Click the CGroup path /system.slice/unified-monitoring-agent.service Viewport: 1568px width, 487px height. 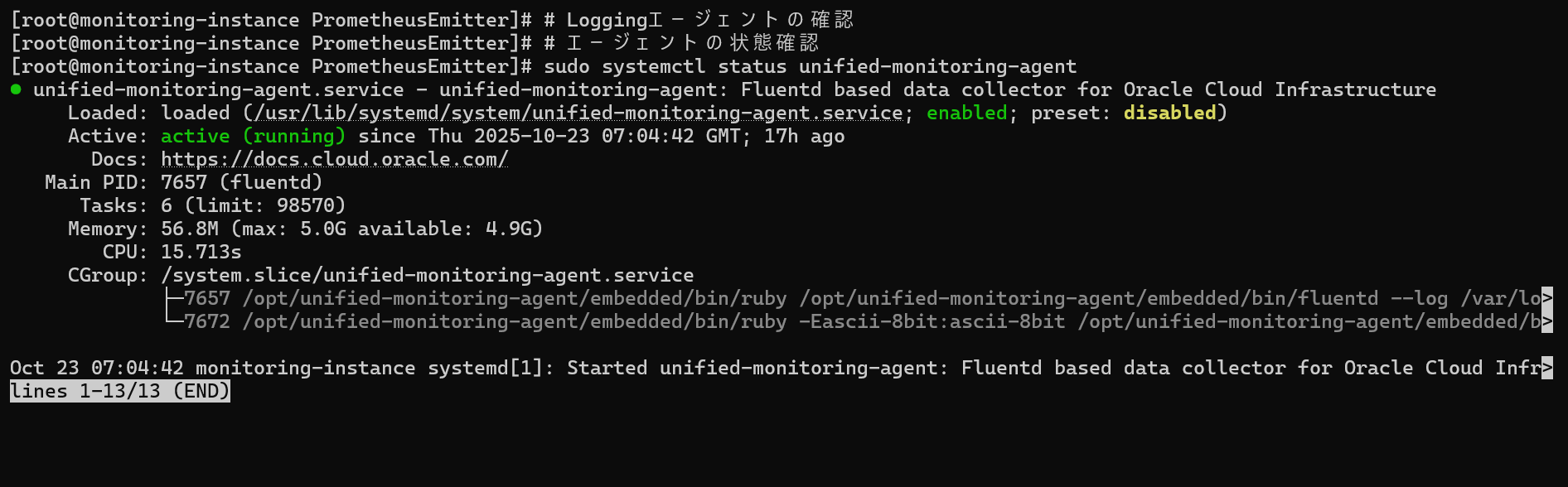[427, 275]
